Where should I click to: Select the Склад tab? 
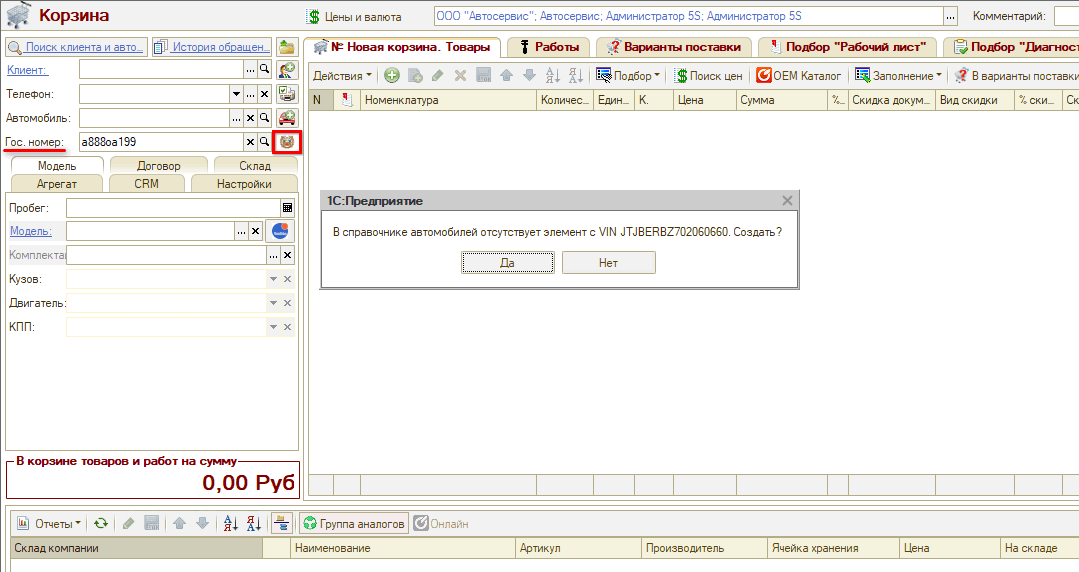tap(255, 165)
